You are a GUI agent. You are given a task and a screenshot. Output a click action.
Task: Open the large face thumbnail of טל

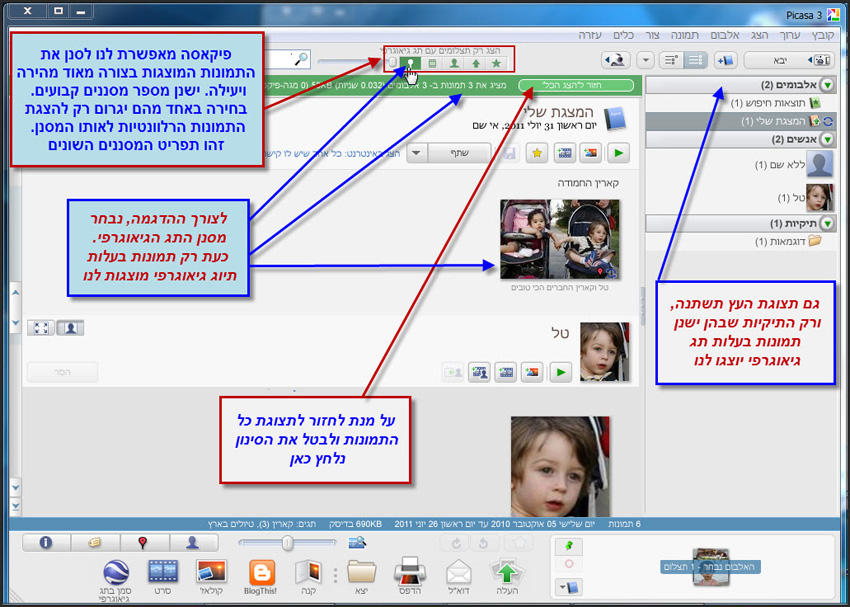[560, 466]
